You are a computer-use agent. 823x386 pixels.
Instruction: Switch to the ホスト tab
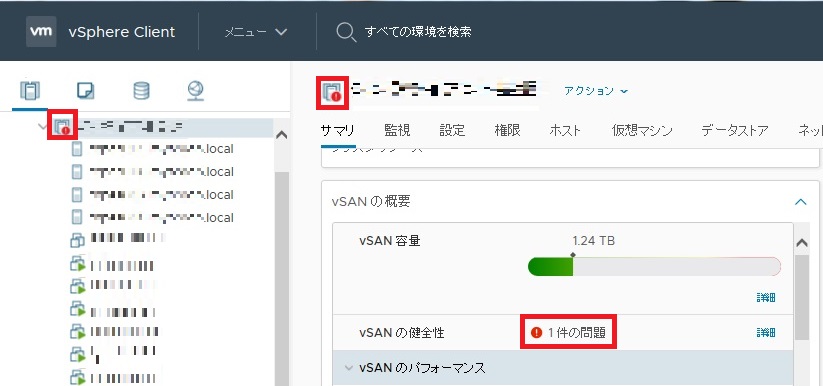coord(565,130)
